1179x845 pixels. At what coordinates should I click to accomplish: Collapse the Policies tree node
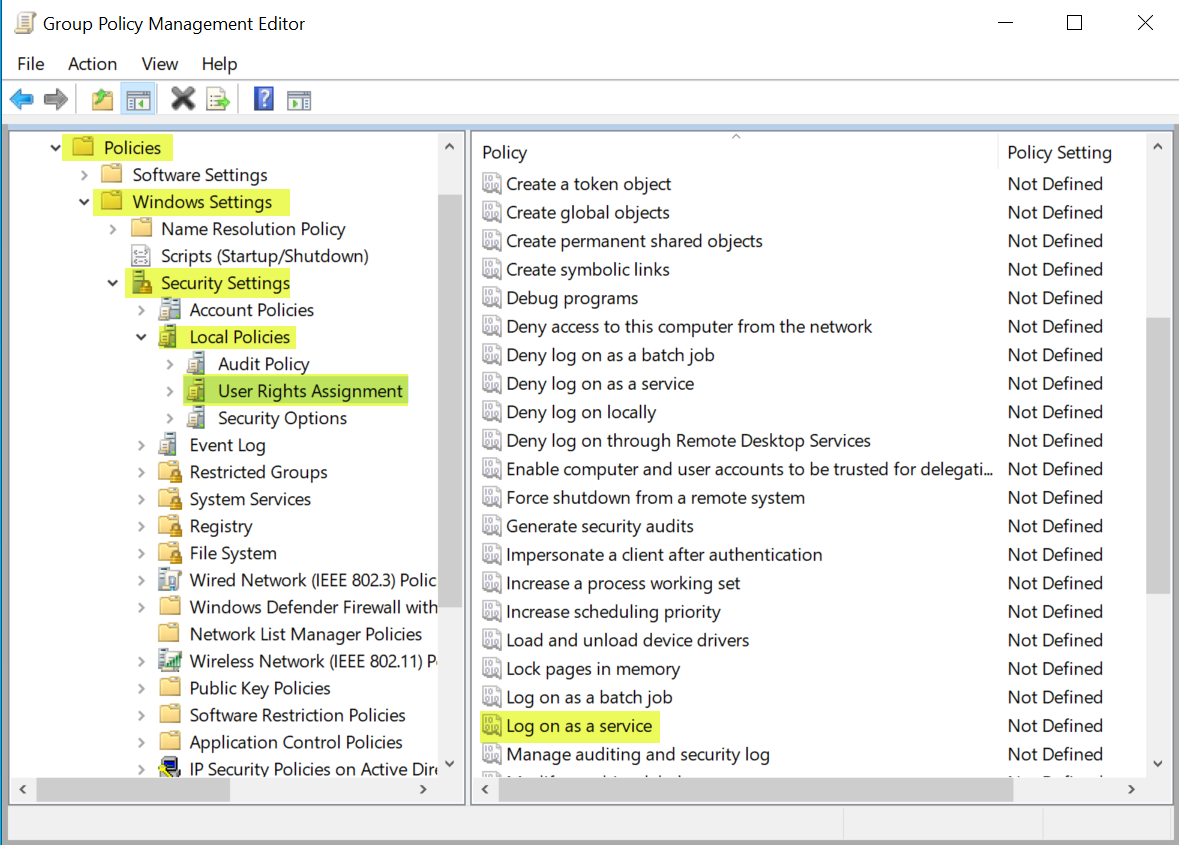click(x=56, y=147)
